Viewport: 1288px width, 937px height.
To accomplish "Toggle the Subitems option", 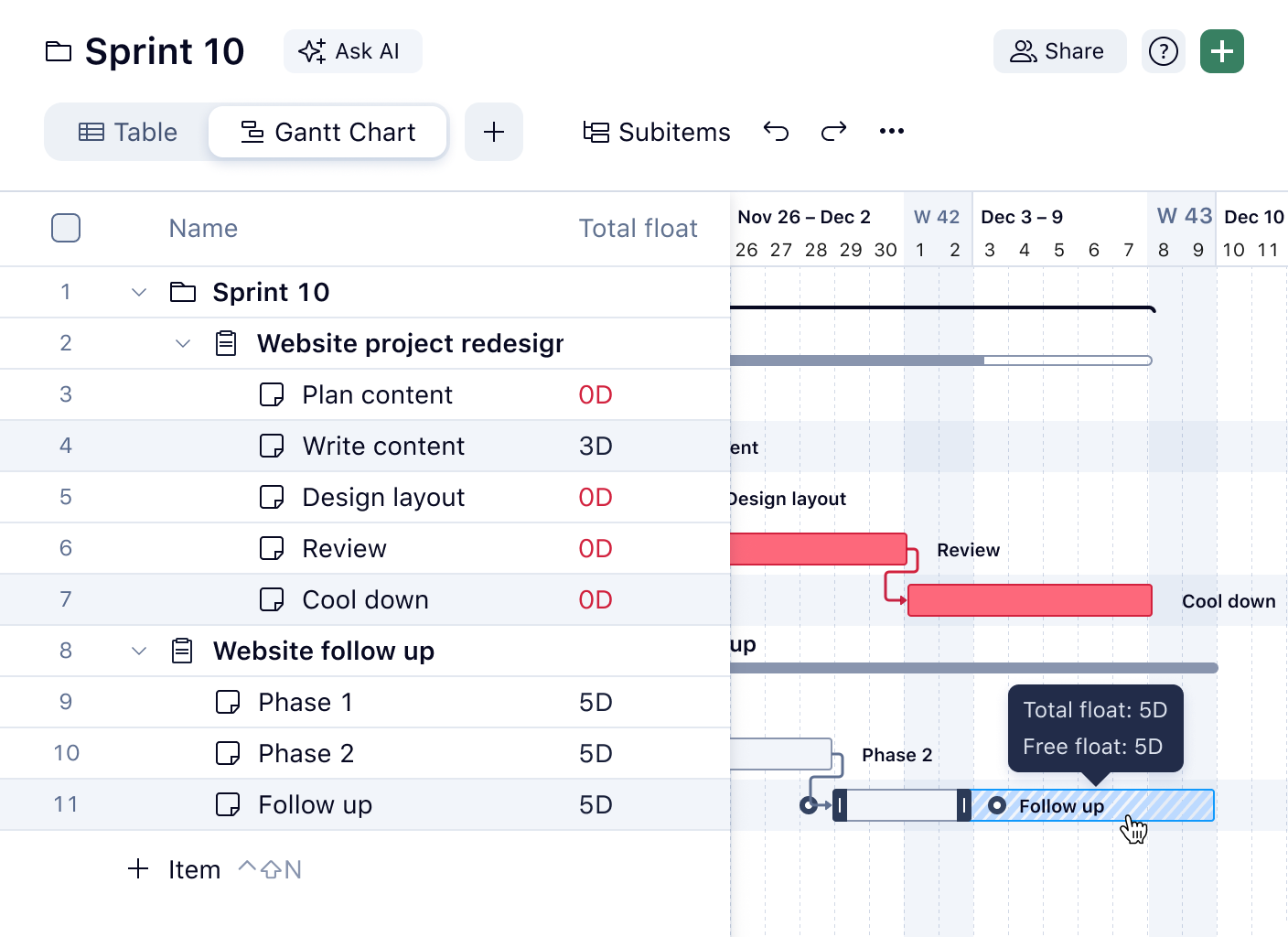I will point(657,132).
